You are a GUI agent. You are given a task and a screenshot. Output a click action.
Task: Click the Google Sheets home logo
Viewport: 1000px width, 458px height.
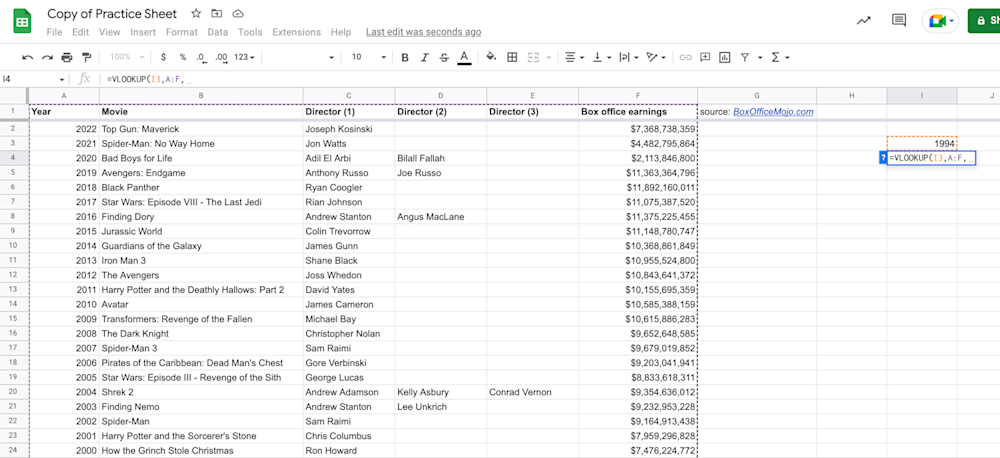(x=22, y=21)
